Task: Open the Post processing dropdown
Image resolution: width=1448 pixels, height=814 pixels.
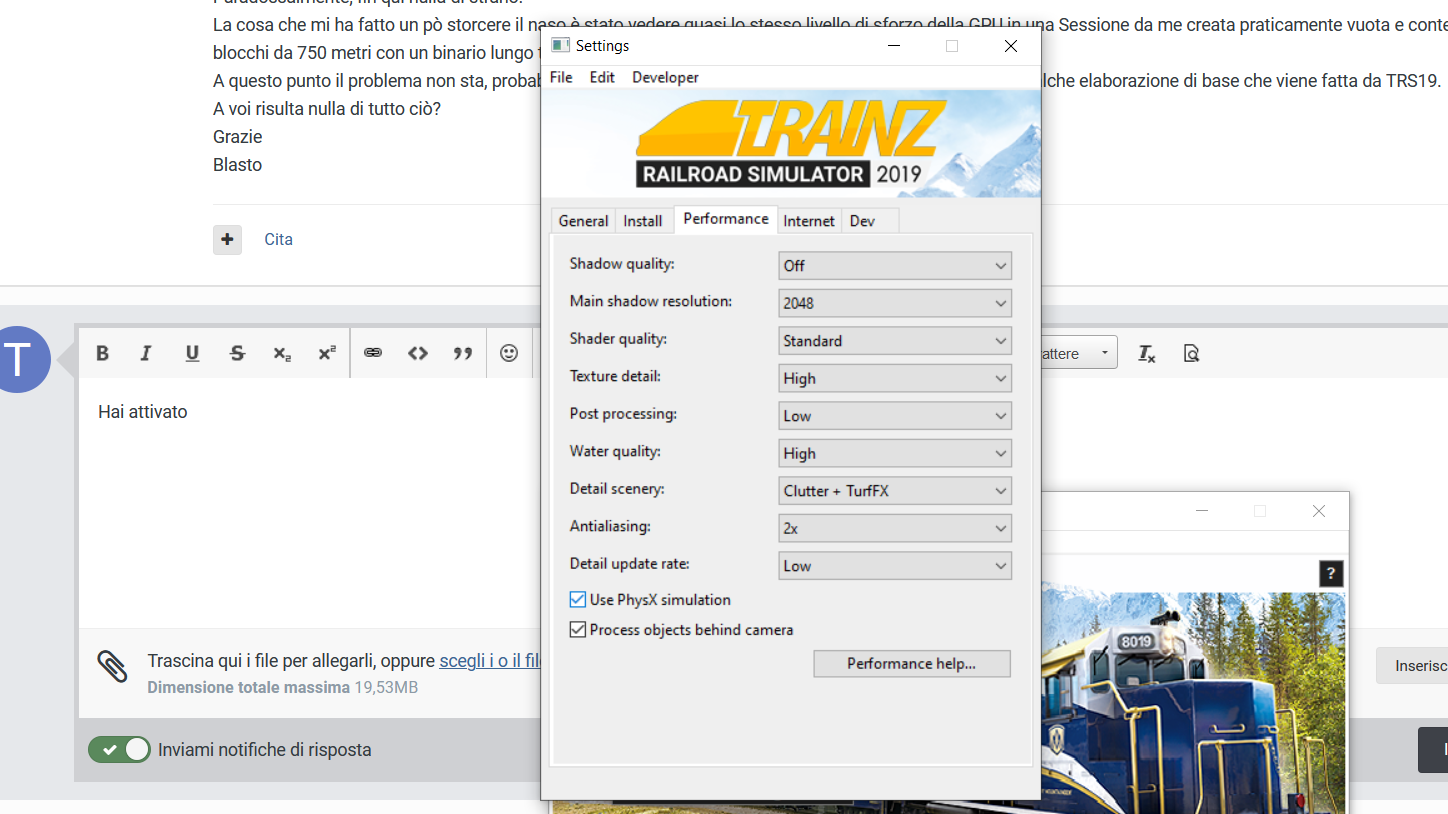Action: tap(895, 416)
